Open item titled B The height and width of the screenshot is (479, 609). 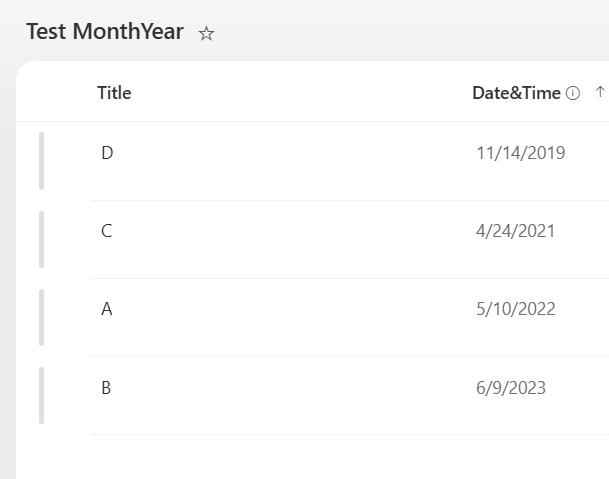point(106,388)
